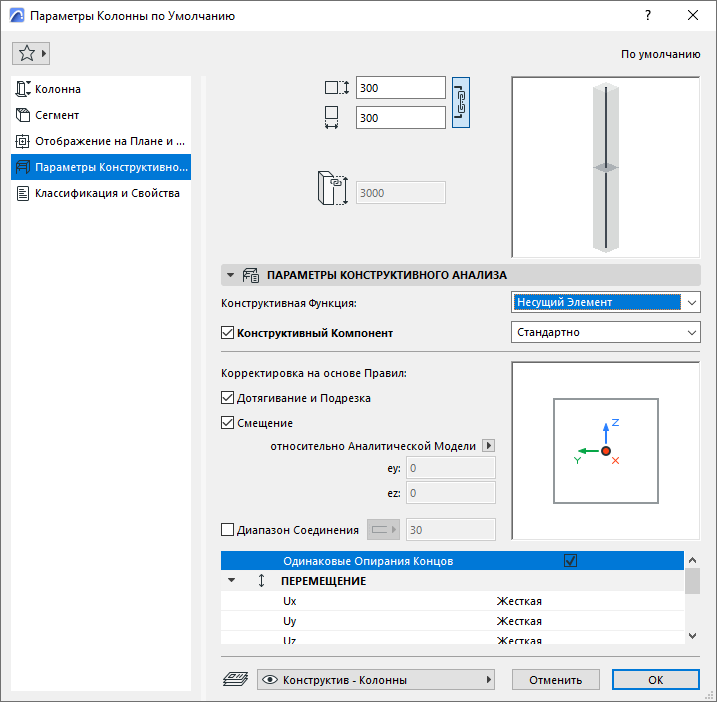This screenshot has width=717, height=702.
Task: Toggle the layer eye visibility icon
Action: tap(270, 680)
